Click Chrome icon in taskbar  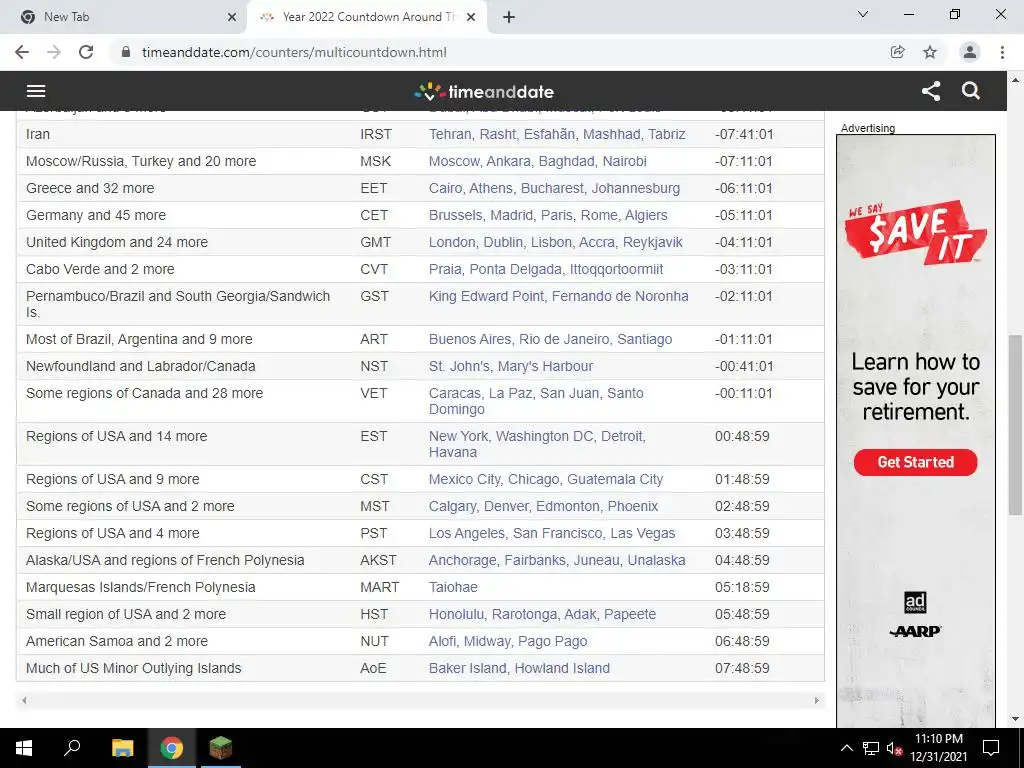pos(172,748)
